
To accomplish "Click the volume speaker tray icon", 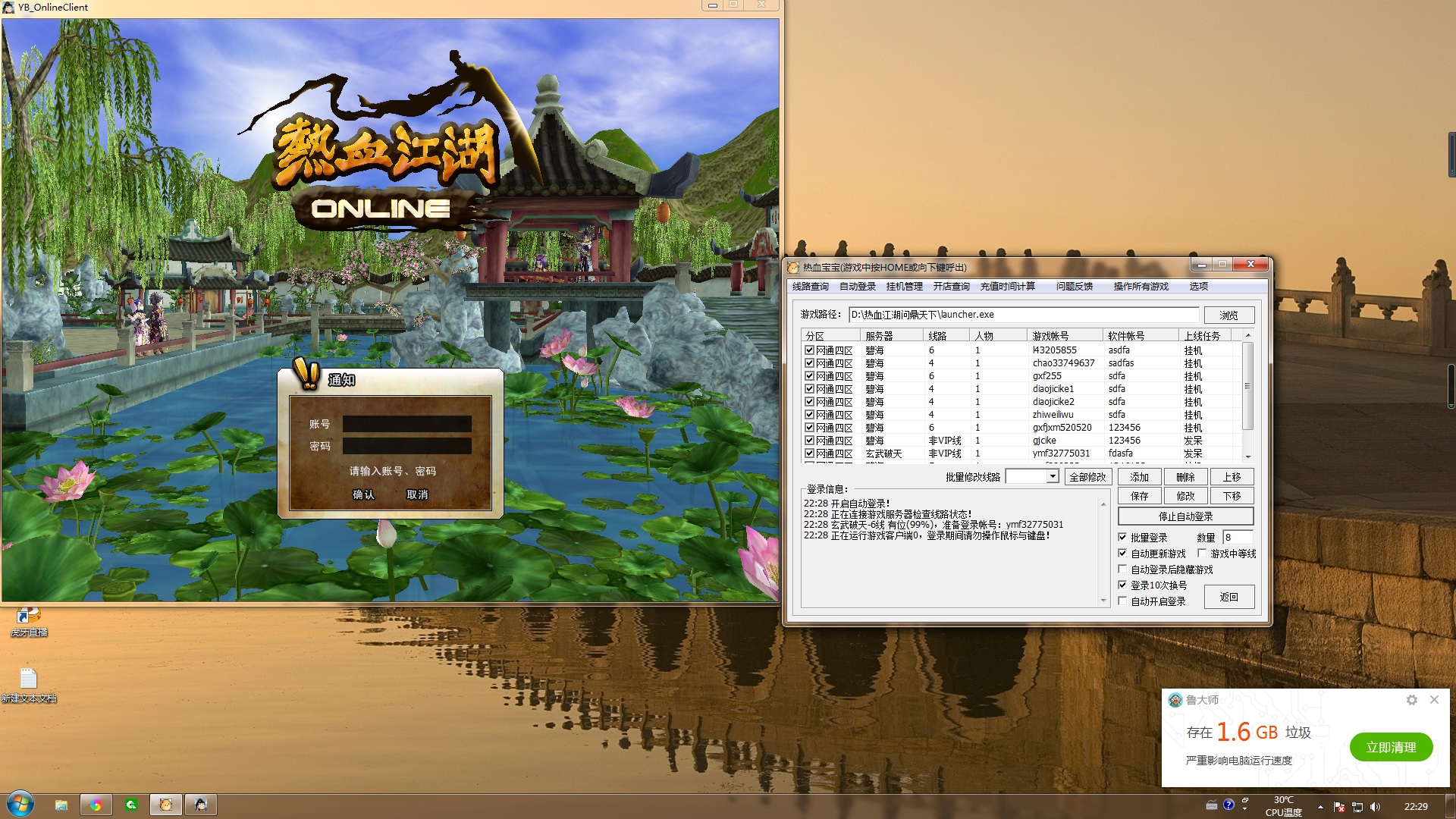I will pos(1376,807).
